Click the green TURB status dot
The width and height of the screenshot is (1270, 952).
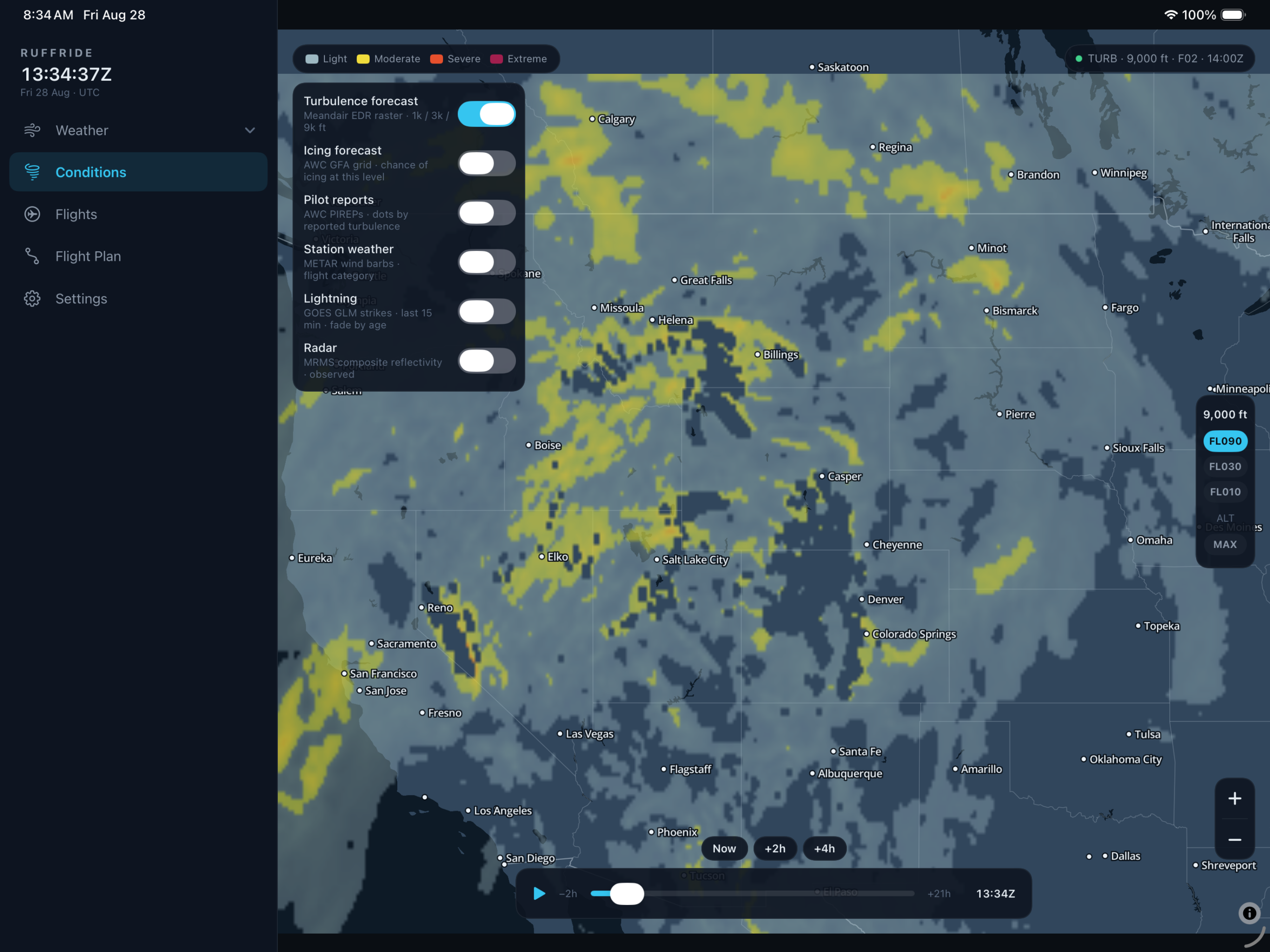pos(1079,59)
